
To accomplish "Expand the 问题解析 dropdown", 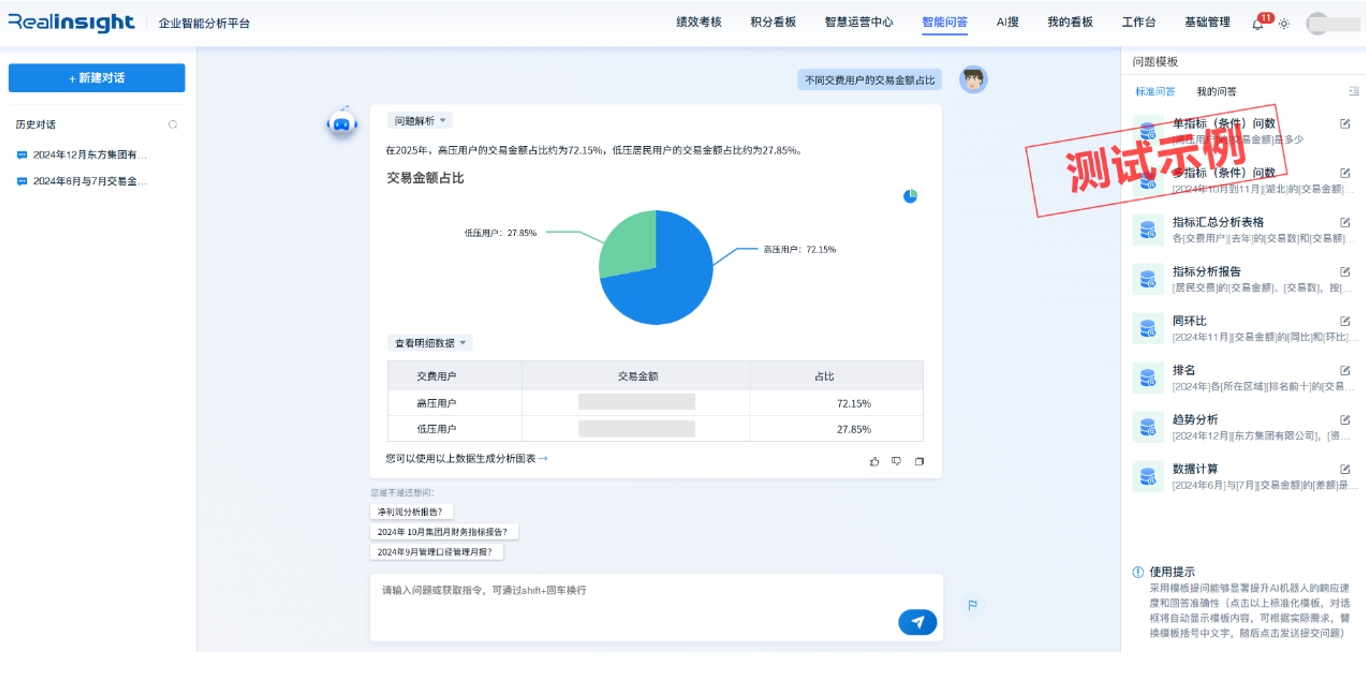I will (420, 121).
